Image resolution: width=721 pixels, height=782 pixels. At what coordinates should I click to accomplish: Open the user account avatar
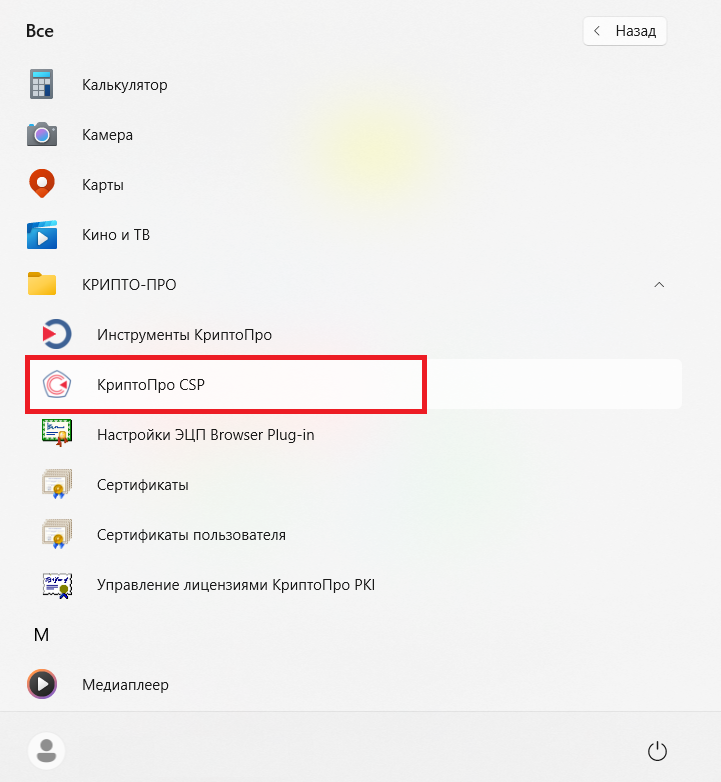click(46, 751)
